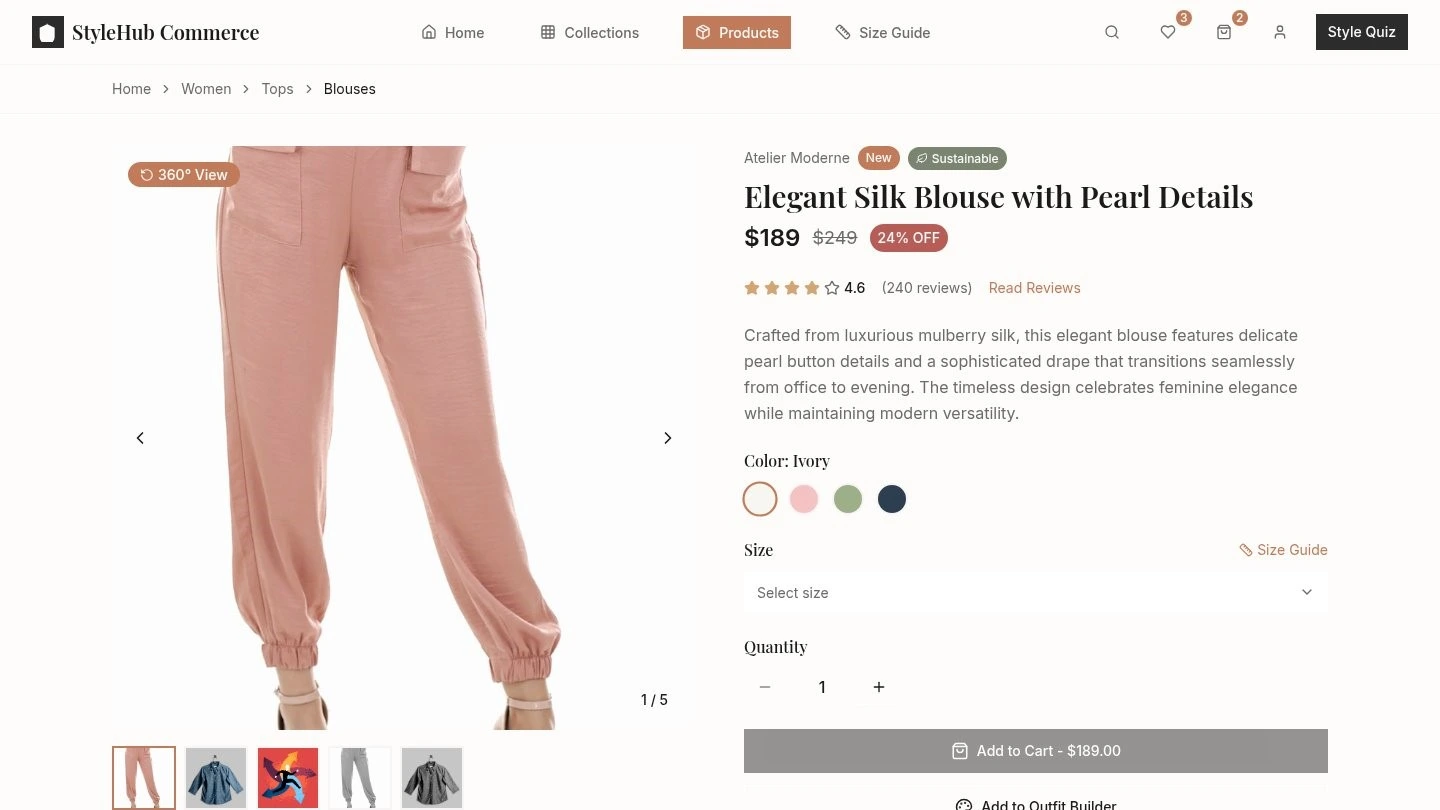Open the Select size dropdown
Image resolution: width=1440 pixels, height=810 pixels.
[1035, 592]
